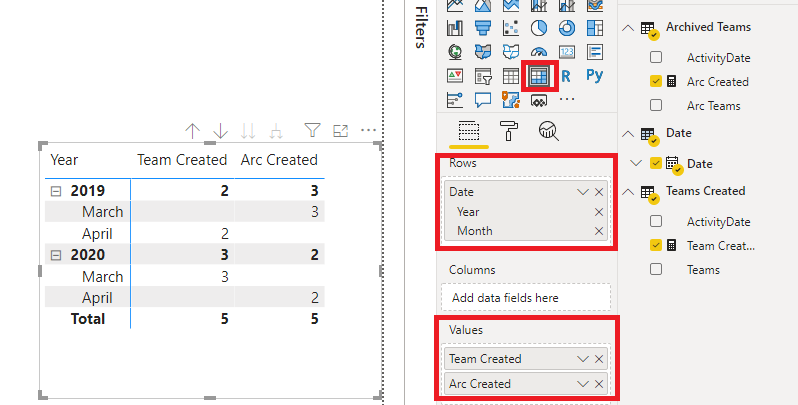The width and height of the screenshot is (798, 405).
Task: Open Focus mode for the matrix
Action: 340,131
